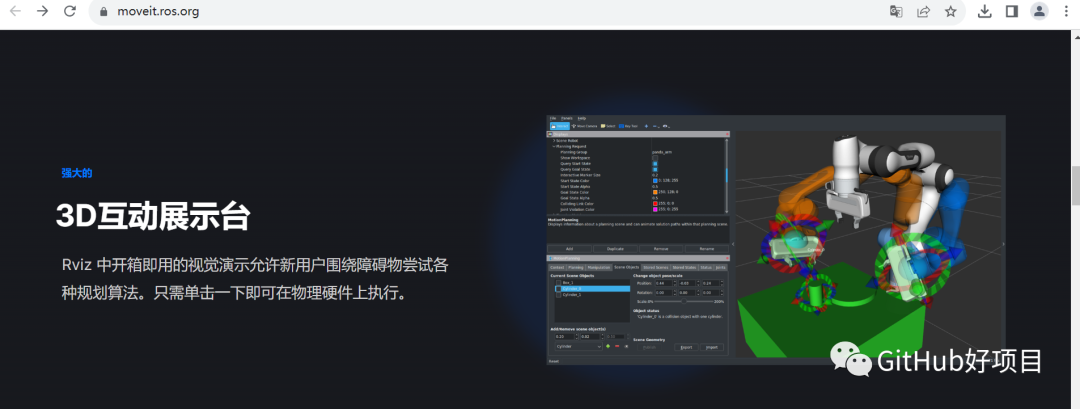Toggle the browser side panel icon
The width and height of the screenshot is (1080, 409).
[1012, 11]
